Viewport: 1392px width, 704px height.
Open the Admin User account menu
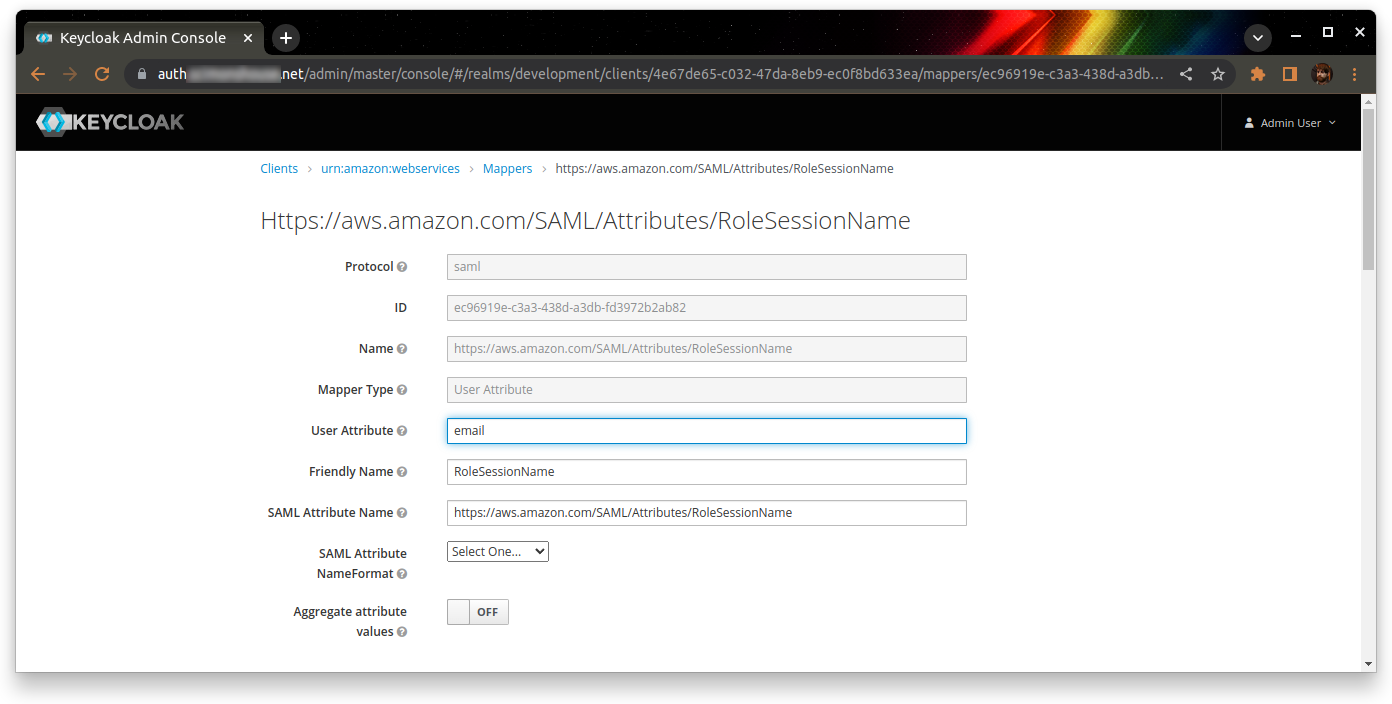coord(1290,123)
